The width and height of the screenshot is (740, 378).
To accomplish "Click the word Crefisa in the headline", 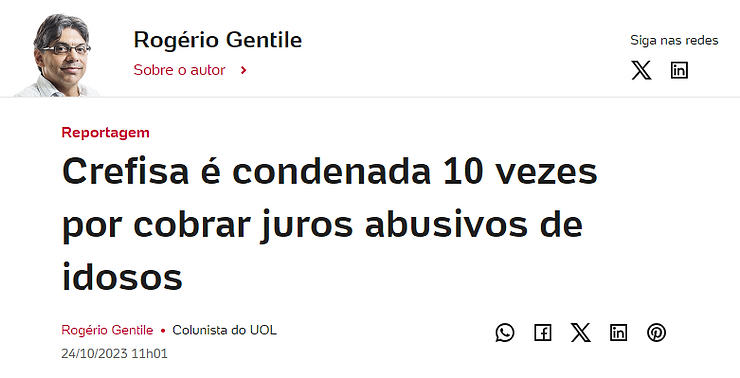I will coord(126,171).
